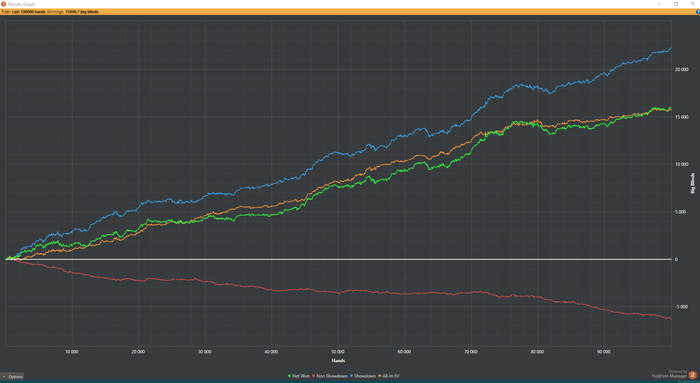Click the blue info icon in orange bar

click(698, 12)
